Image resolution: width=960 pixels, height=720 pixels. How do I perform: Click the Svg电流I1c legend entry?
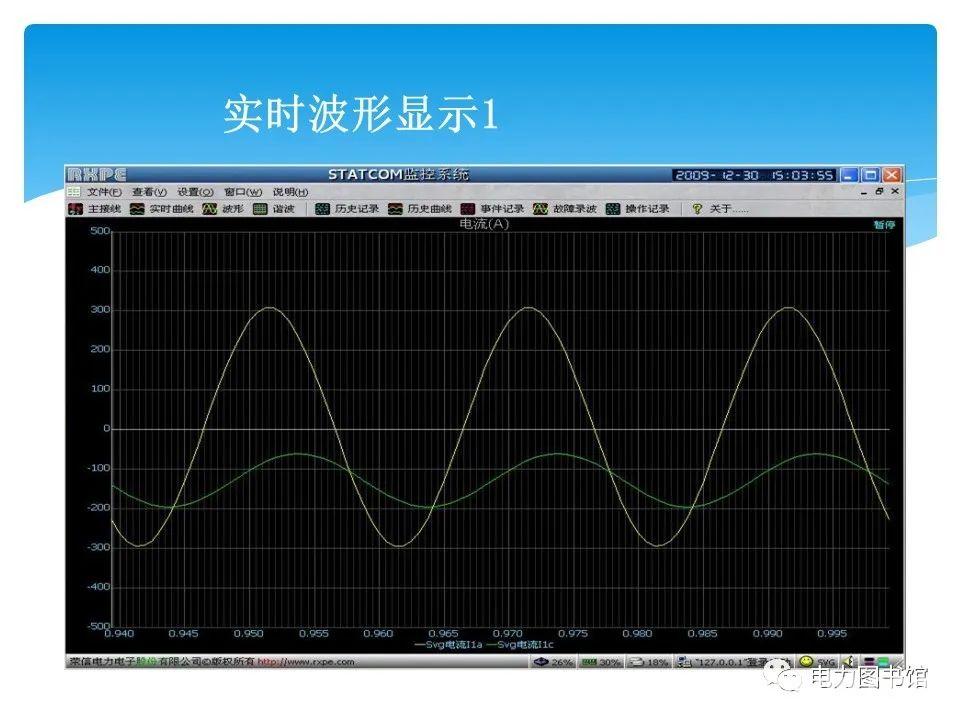tap(520, 645)
